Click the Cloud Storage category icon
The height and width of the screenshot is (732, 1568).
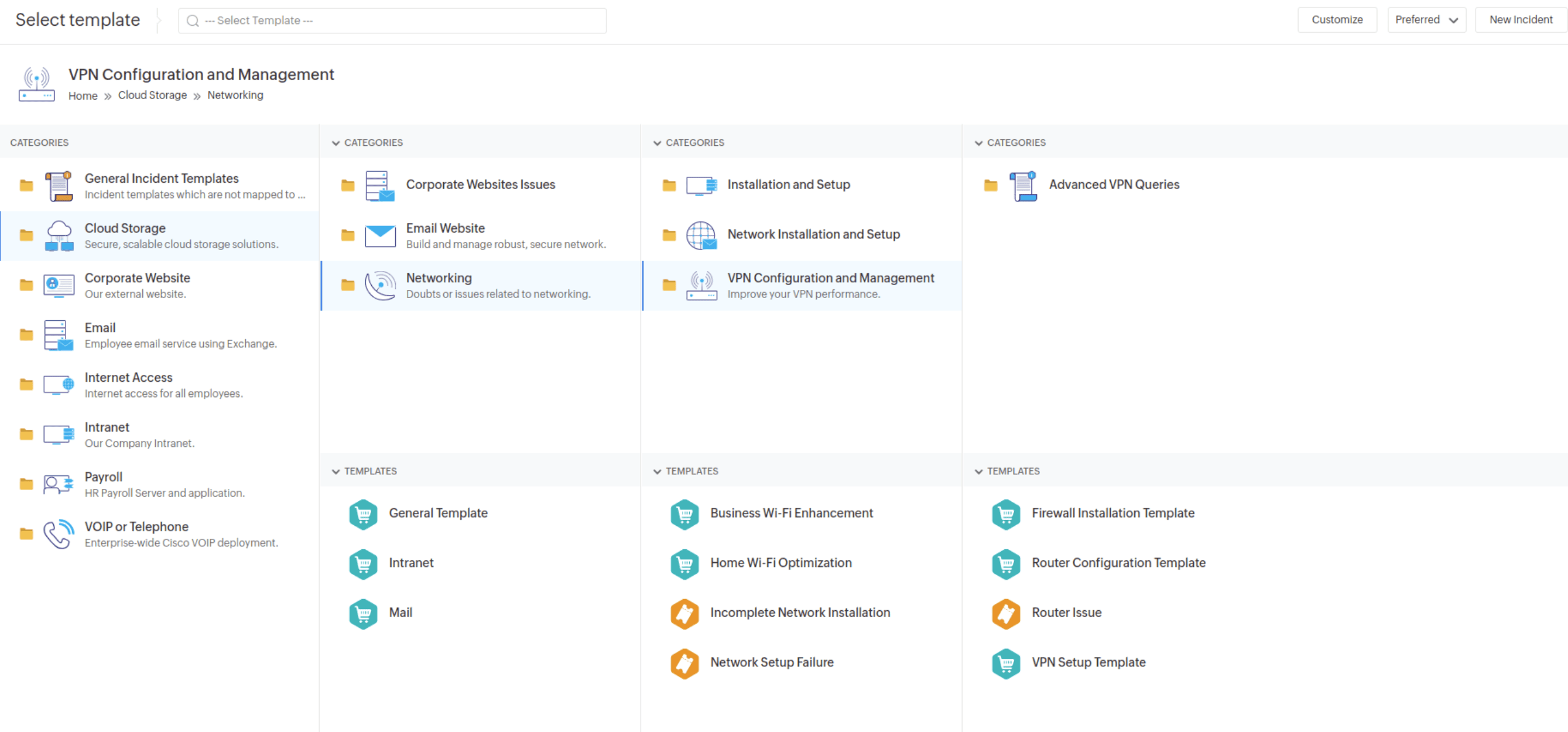59,235
